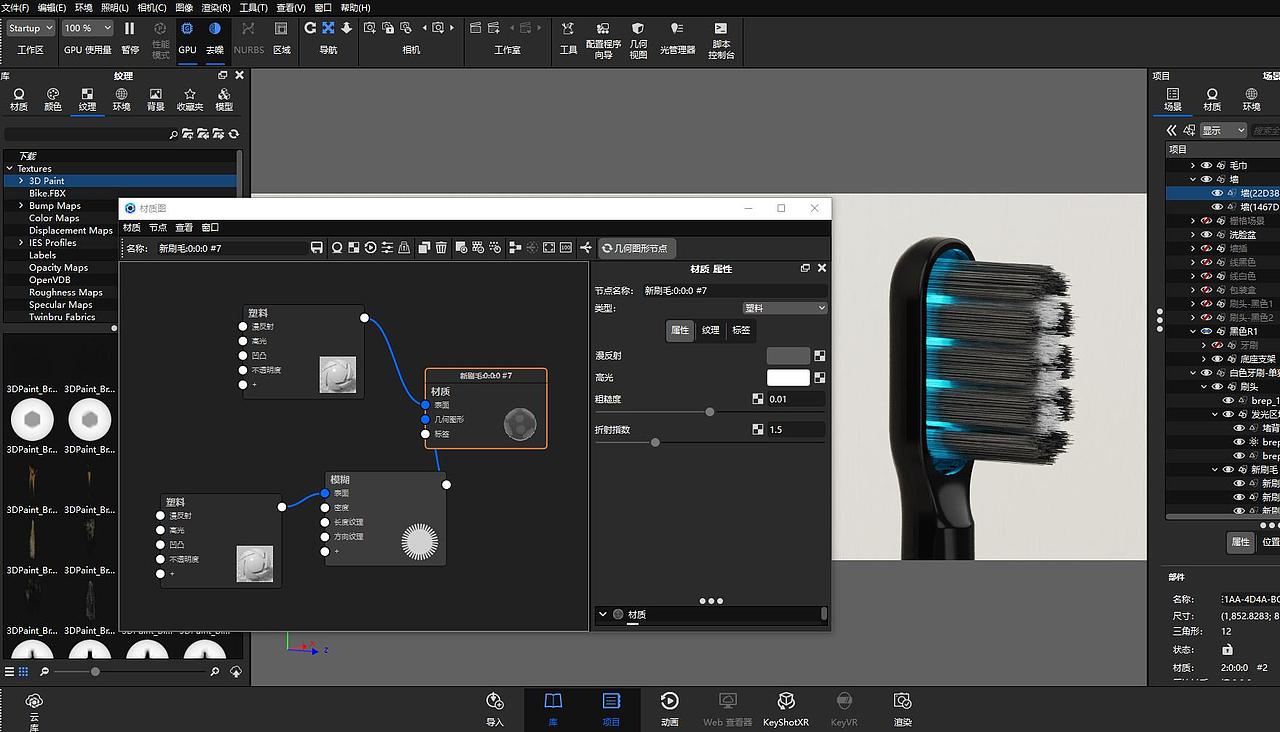Toggle visibility of 底座支架 item
This screenshot has height=732, width=1280.
(1217, 359)
